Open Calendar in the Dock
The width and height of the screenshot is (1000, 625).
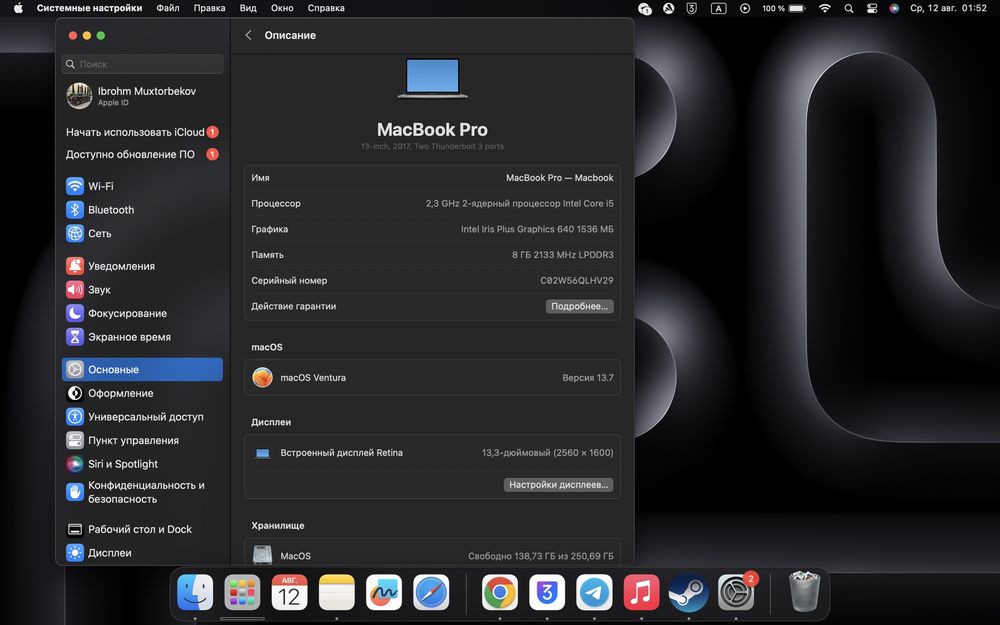pos(290,592)
